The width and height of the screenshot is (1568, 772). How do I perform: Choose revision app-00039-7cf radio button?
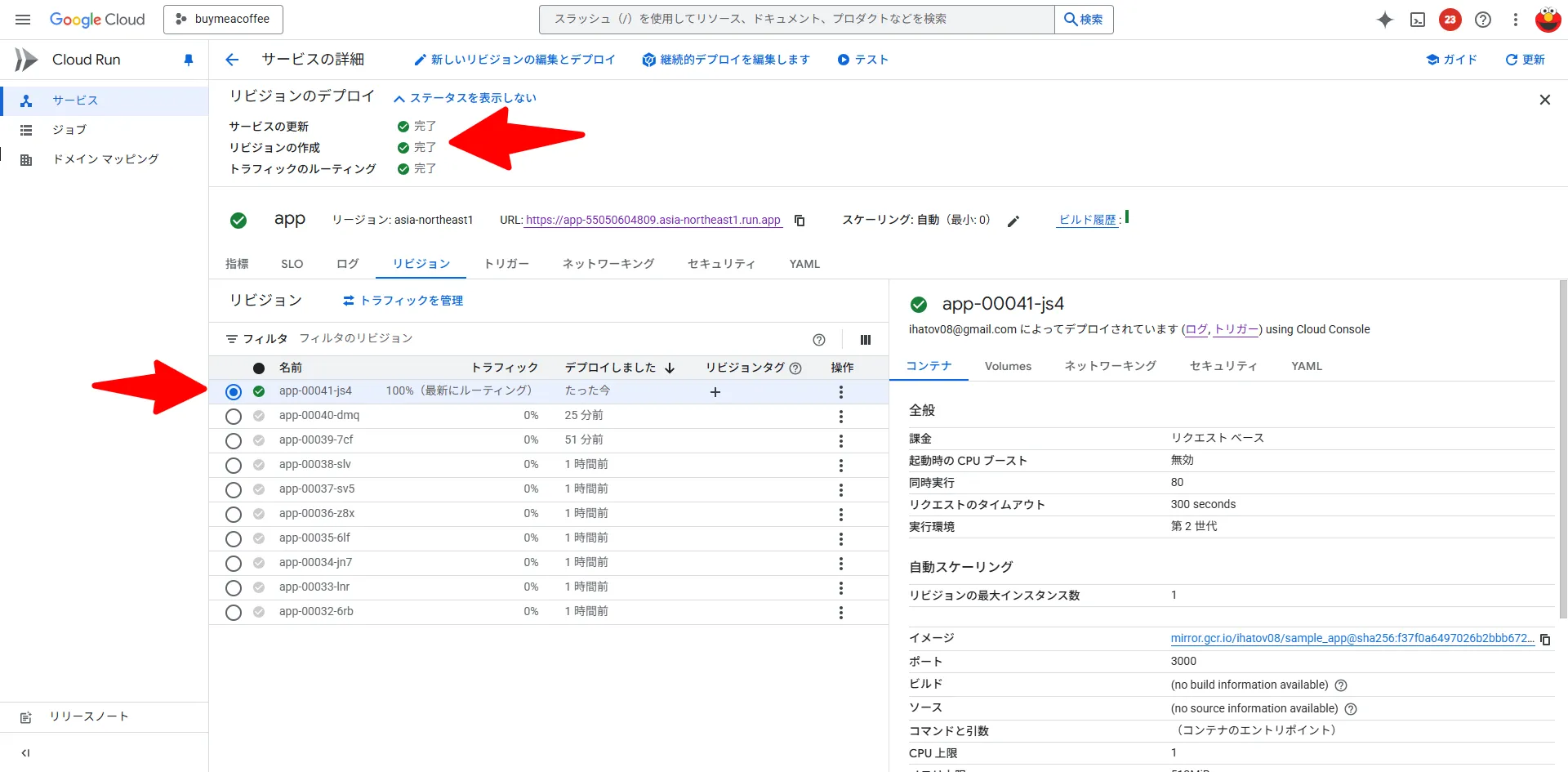[x=234, y=440]
